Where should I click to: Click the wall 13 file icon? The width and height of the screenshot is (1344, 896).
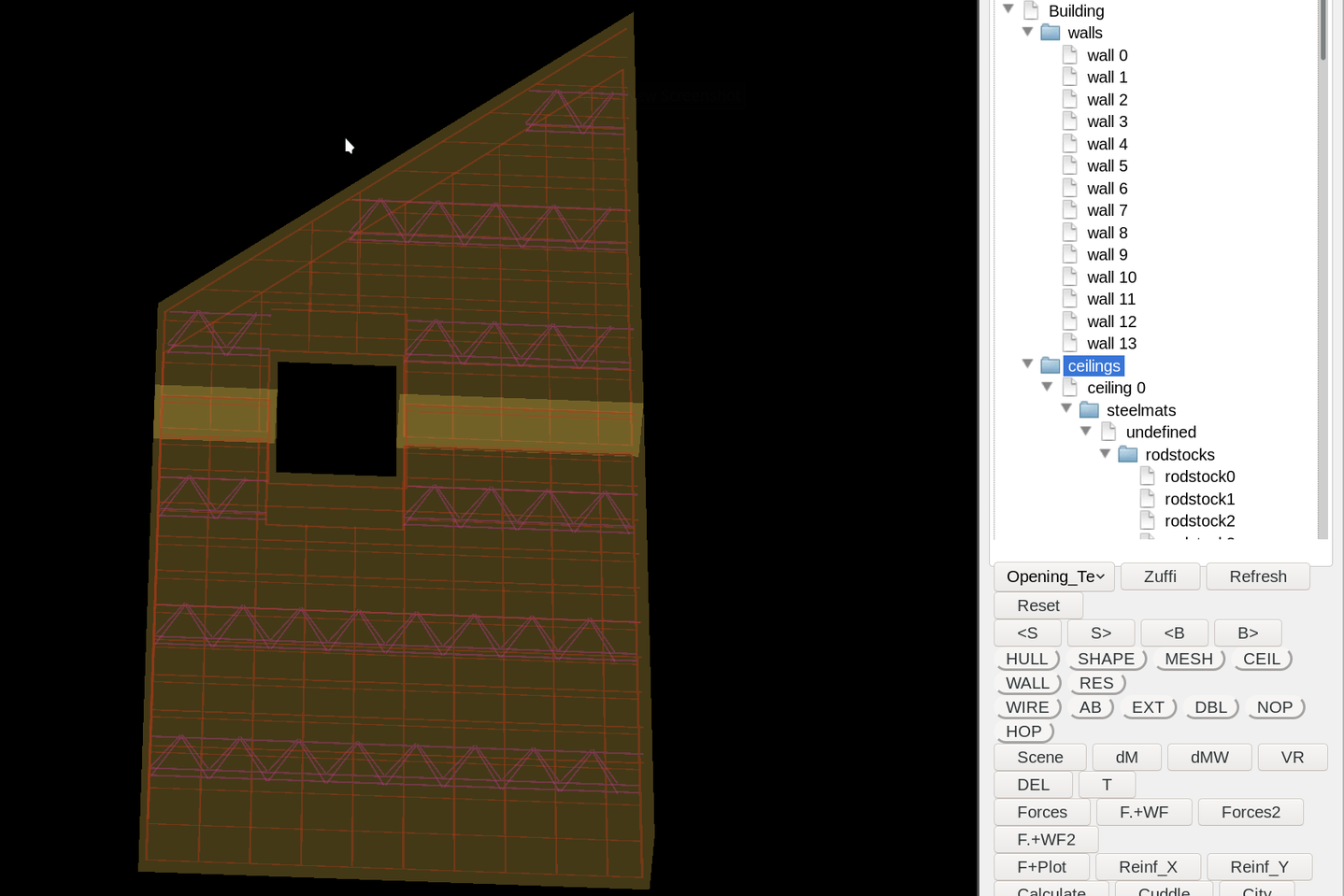pyautogui.click(x=1070, y=343)
